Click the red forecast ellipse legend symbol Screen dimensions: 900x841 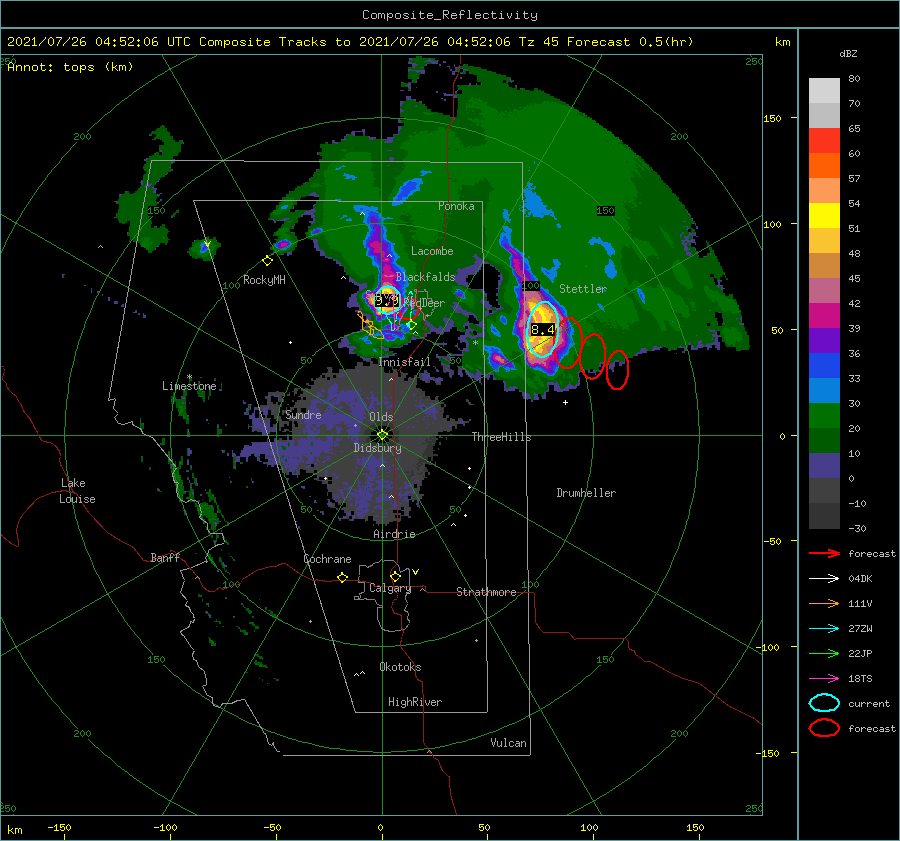824,728
